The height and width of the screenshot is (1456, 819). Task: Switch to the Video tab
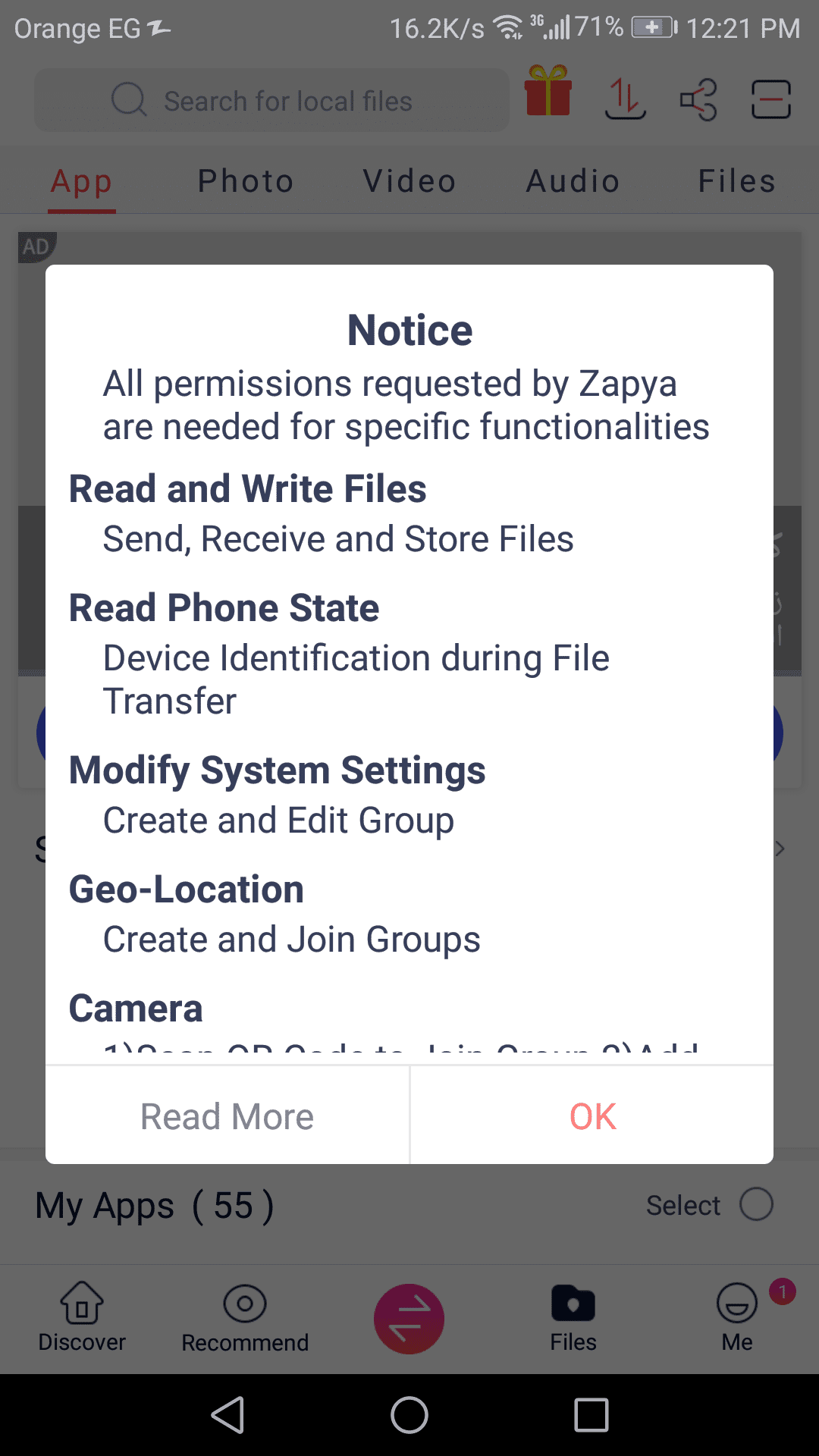(x=409, y=181)
